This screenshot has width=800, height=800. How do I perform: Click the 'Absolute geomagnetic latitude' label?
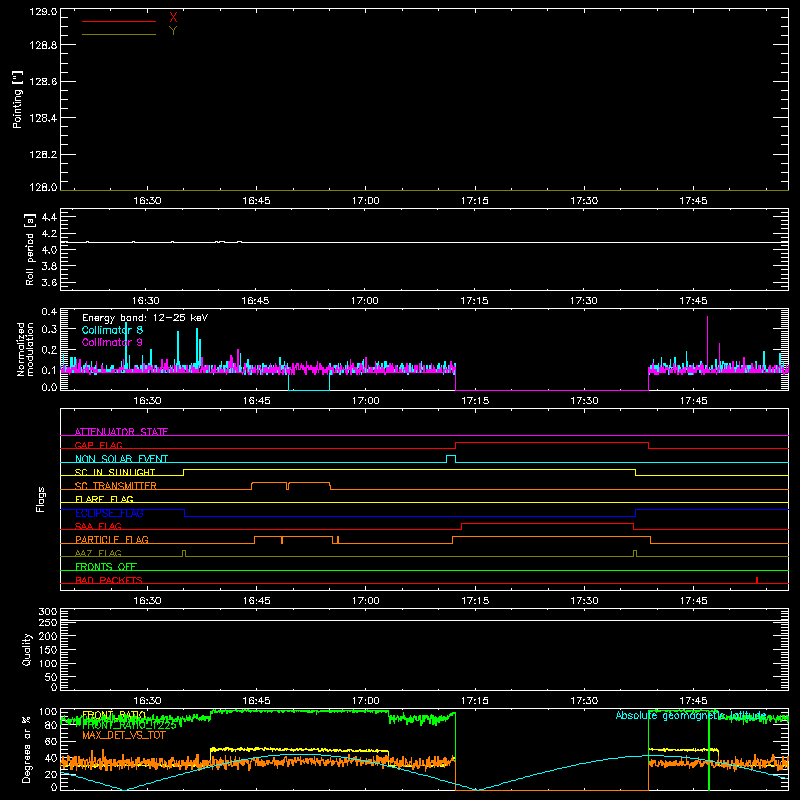(691, 716)
